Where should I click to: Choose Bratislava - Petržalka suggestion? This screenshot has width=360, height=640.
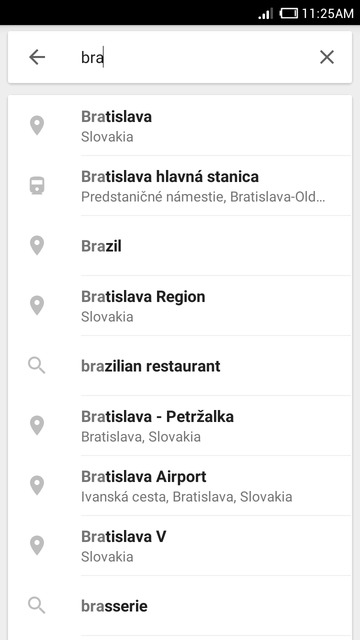tap(180, 426)
